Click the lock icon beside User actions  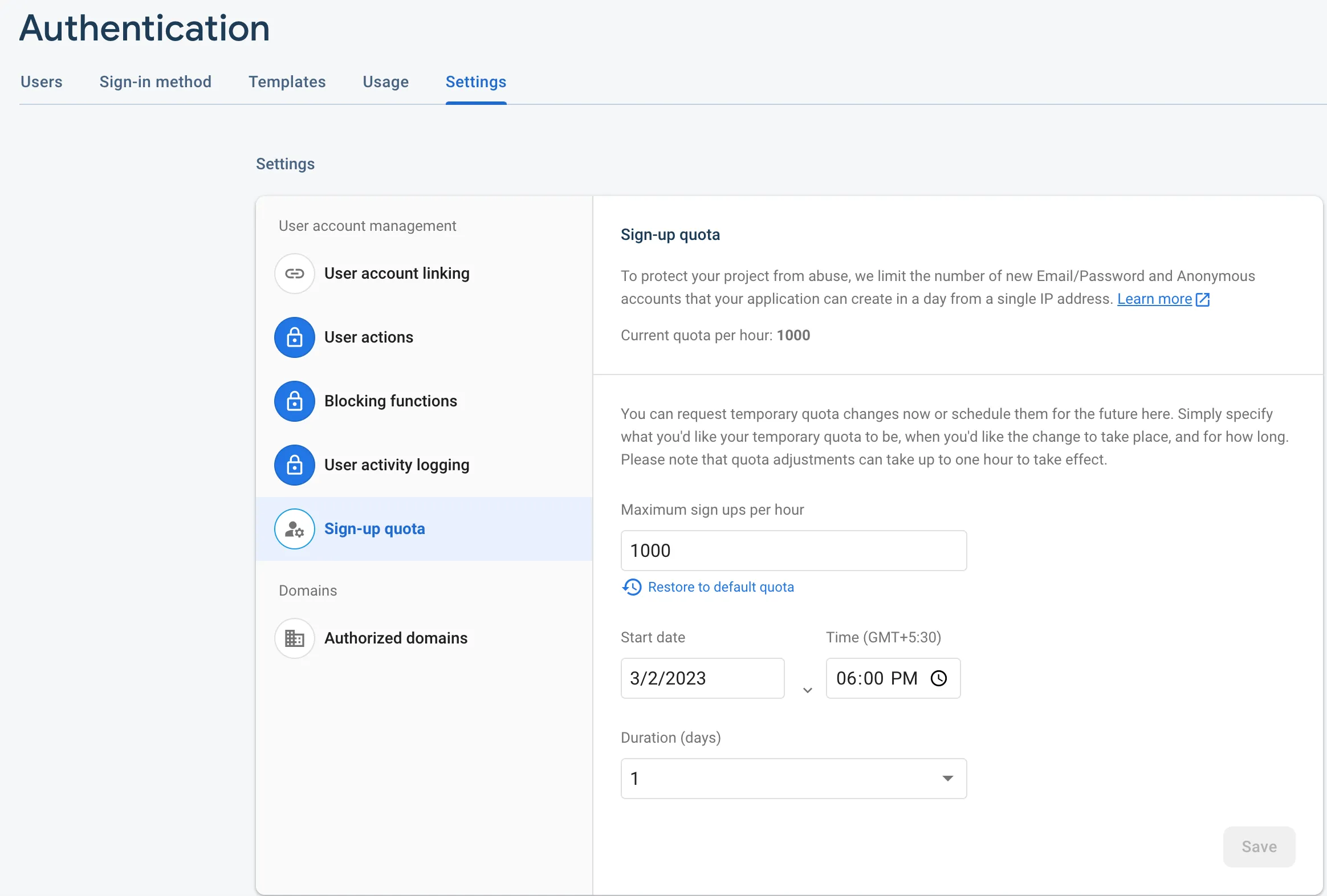point(295,337)
